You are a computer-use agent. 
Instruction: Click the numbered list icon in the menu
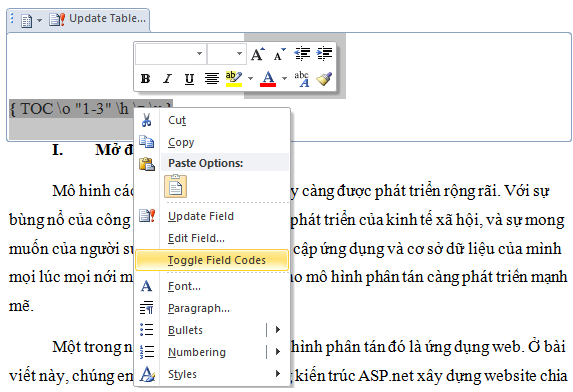[x=147, y=352]
